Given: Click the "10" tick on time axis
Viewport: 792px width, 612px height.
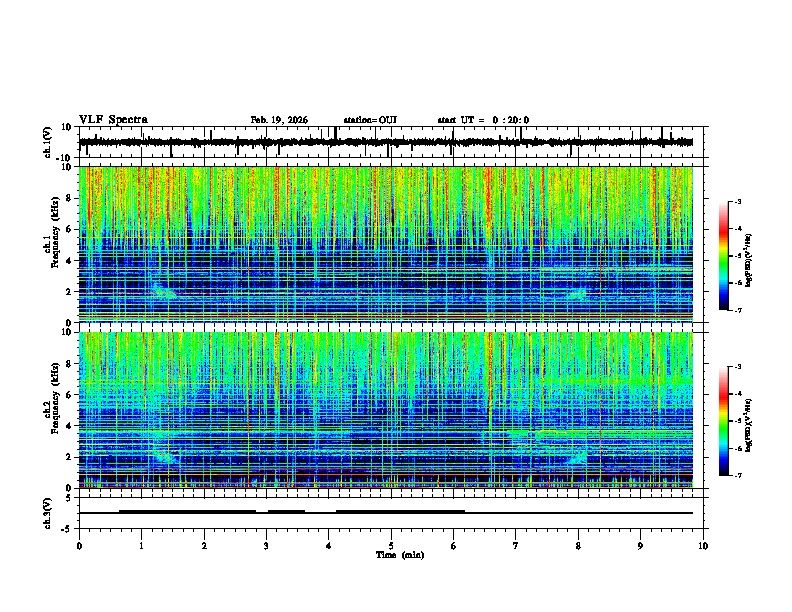Looking at the screenshot, I should [703, 546].
